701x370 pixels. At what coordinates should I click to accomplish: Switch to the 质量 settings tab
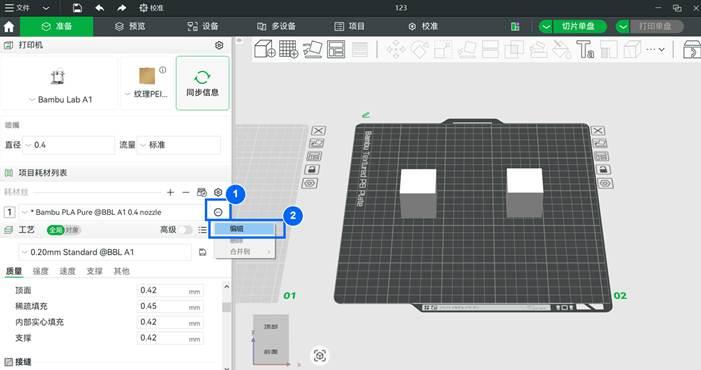click(13, 271)
